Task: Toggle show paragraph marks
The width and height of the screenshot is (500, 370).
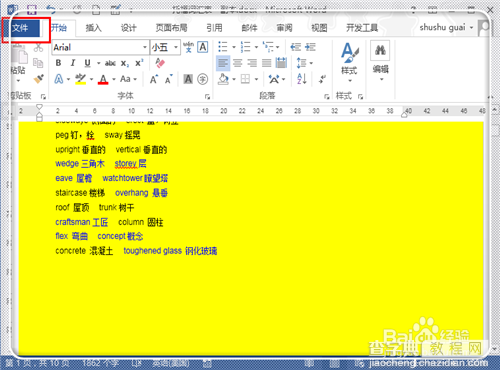Action: click(x=322, y=79)
